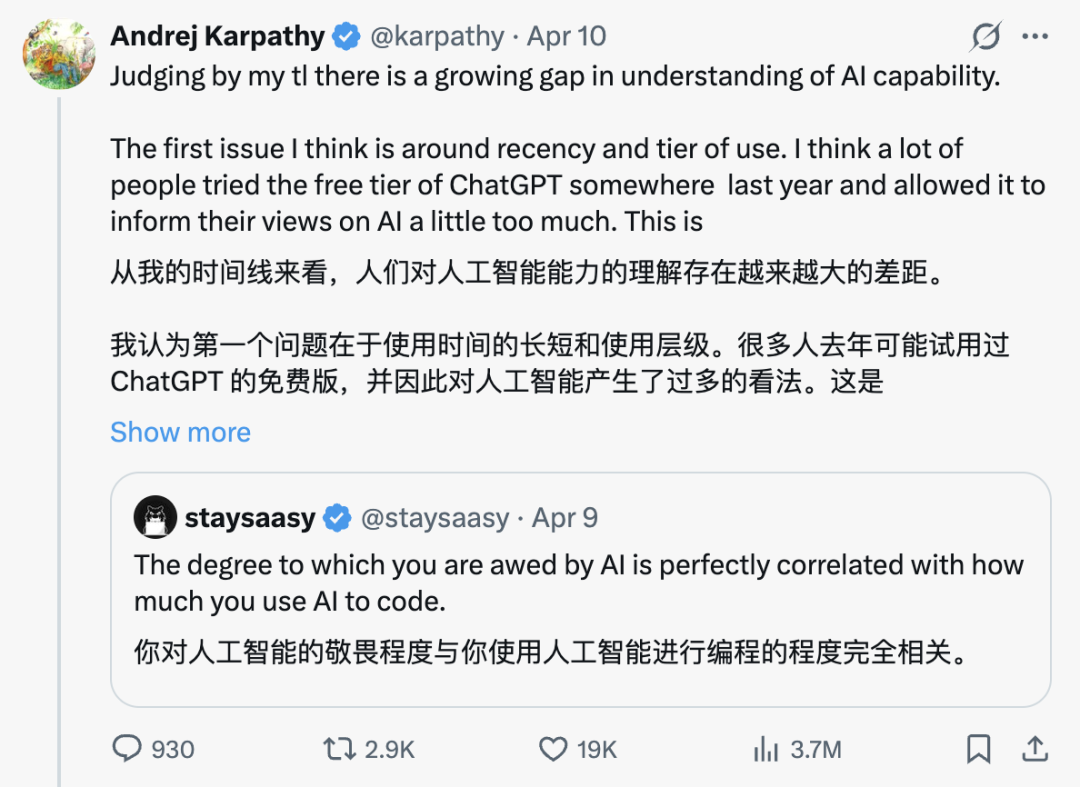Click the Andrej Karpathy display name

217,37
